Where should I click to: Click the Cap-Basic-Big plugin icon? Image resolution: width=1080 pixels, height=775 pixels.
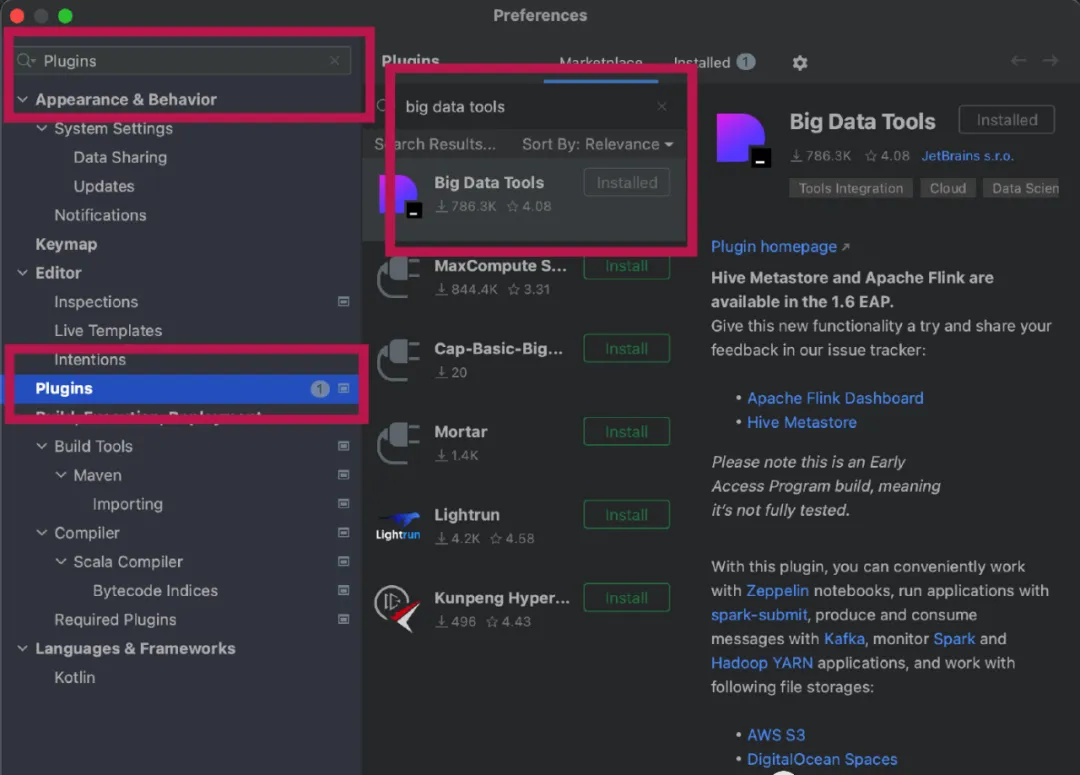coord(399,360)
